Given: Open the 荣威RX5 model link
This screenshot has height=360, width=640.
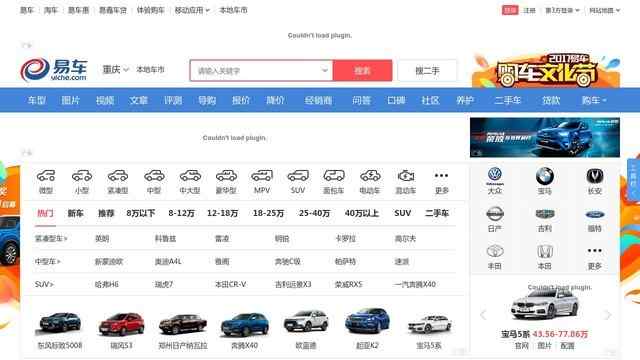Looking at the screenshot, I should click(x=349, y=284).
